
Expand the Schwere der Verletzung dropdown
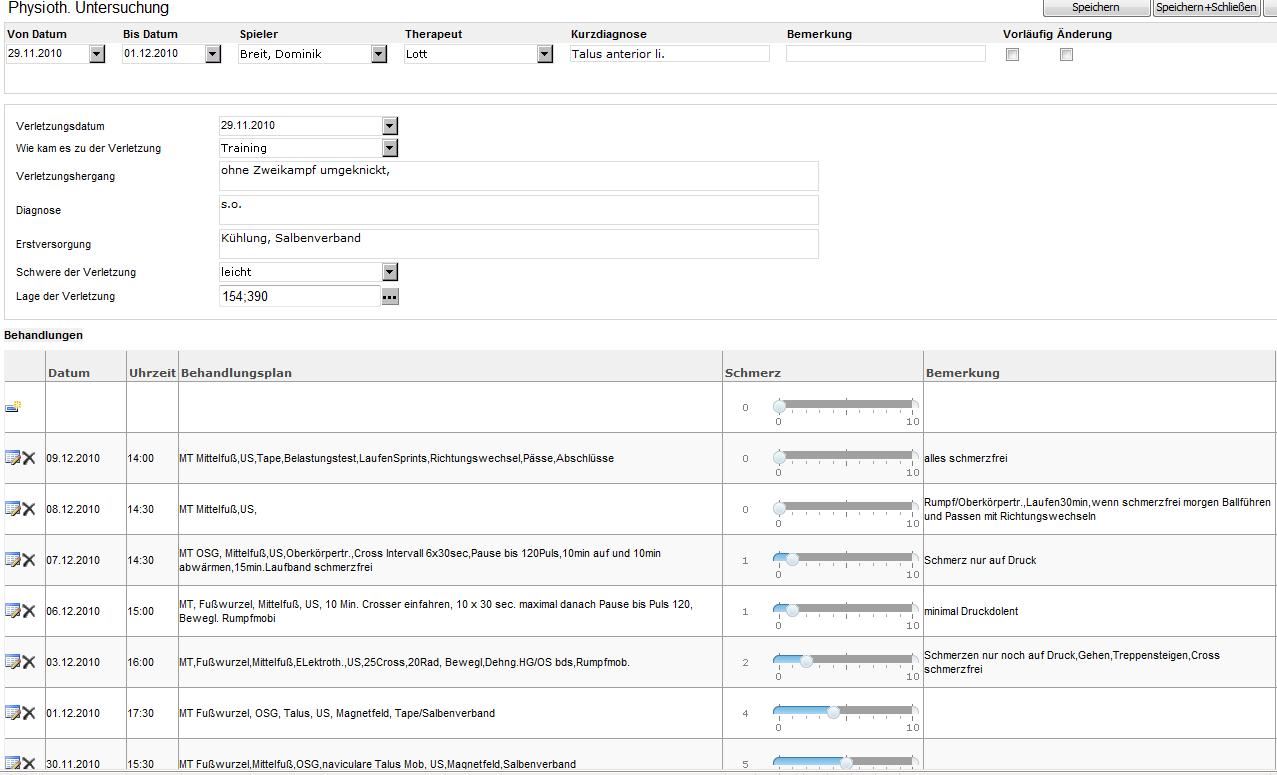[390, 272]
